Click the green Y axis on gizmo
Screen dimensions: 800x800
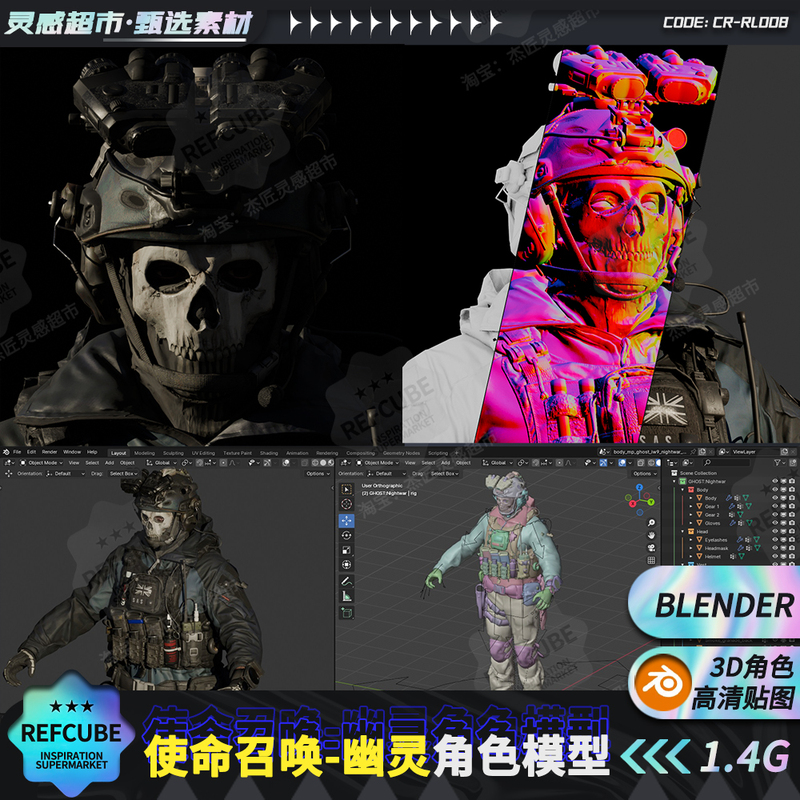tap(651, 502)
